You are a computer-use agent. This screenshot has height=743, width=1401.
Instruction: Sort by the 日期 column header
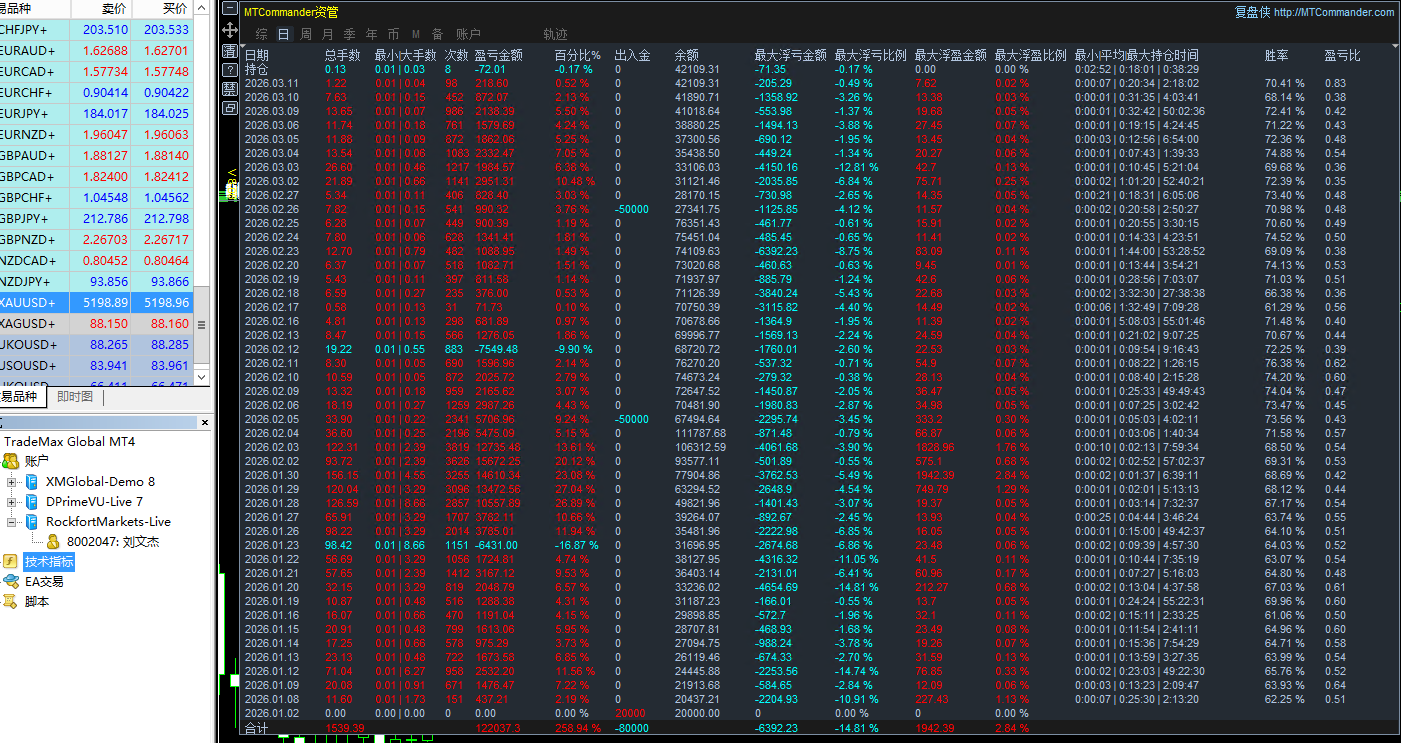pyautogui.click(x=257, y=55)
